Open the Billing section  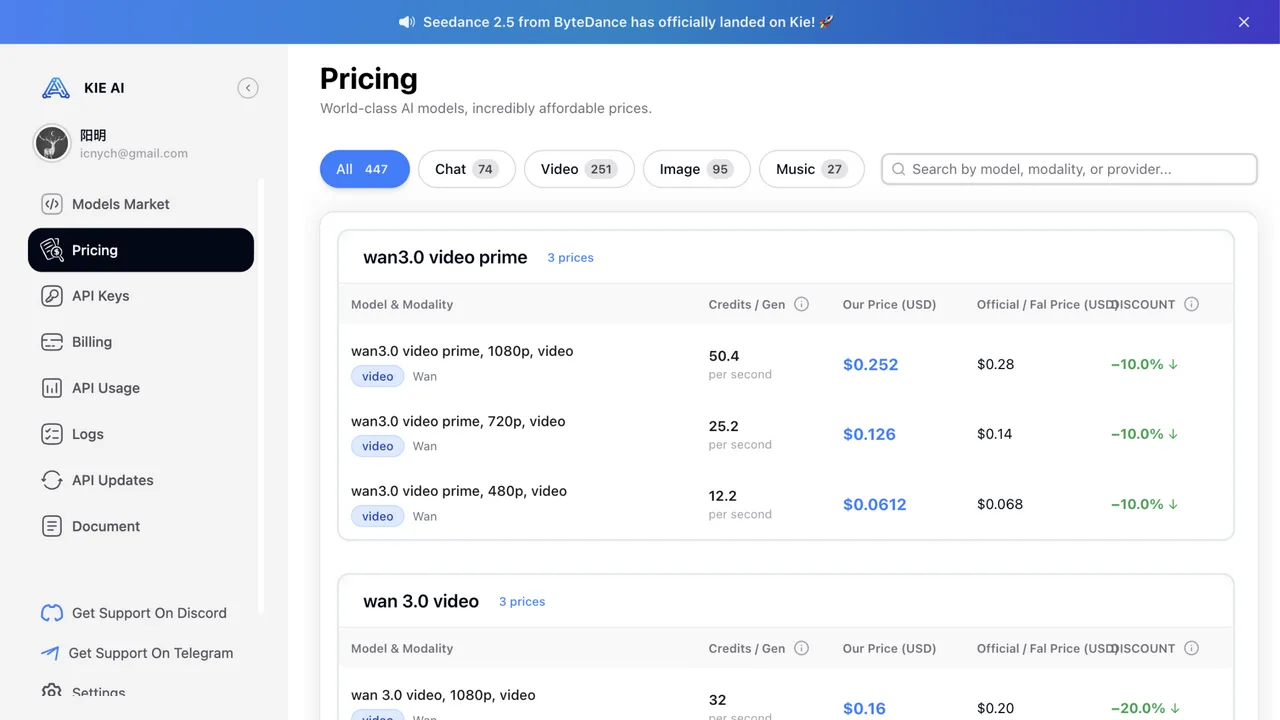click(x=141, y=342)
